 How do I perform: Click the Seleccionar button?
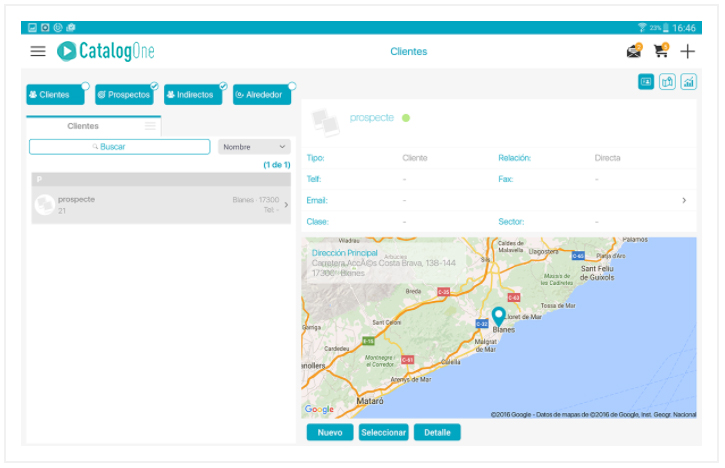[384, 432]
